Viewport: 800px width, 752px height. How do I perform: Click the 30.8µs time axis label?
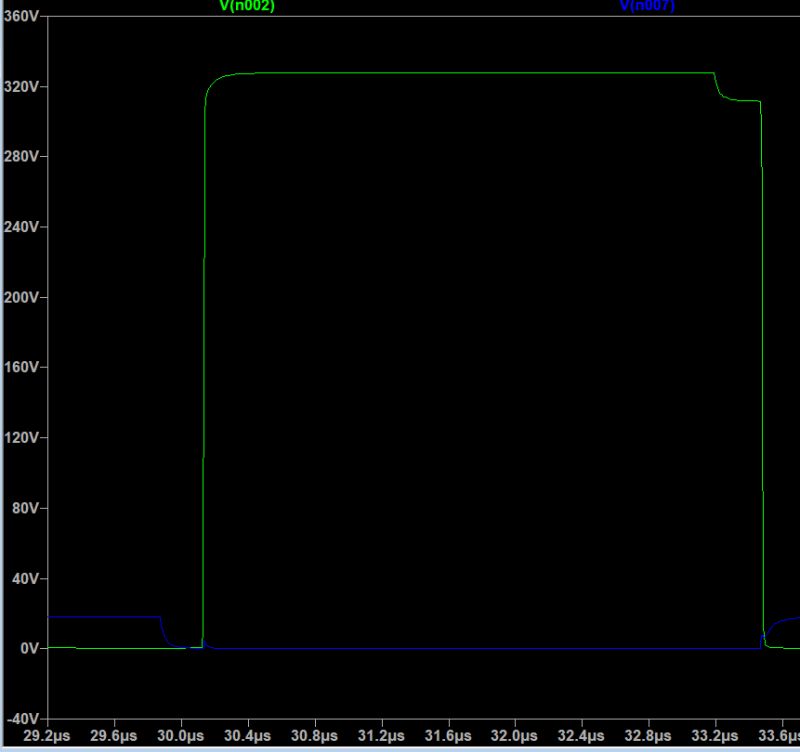click(x=314, y=736)
